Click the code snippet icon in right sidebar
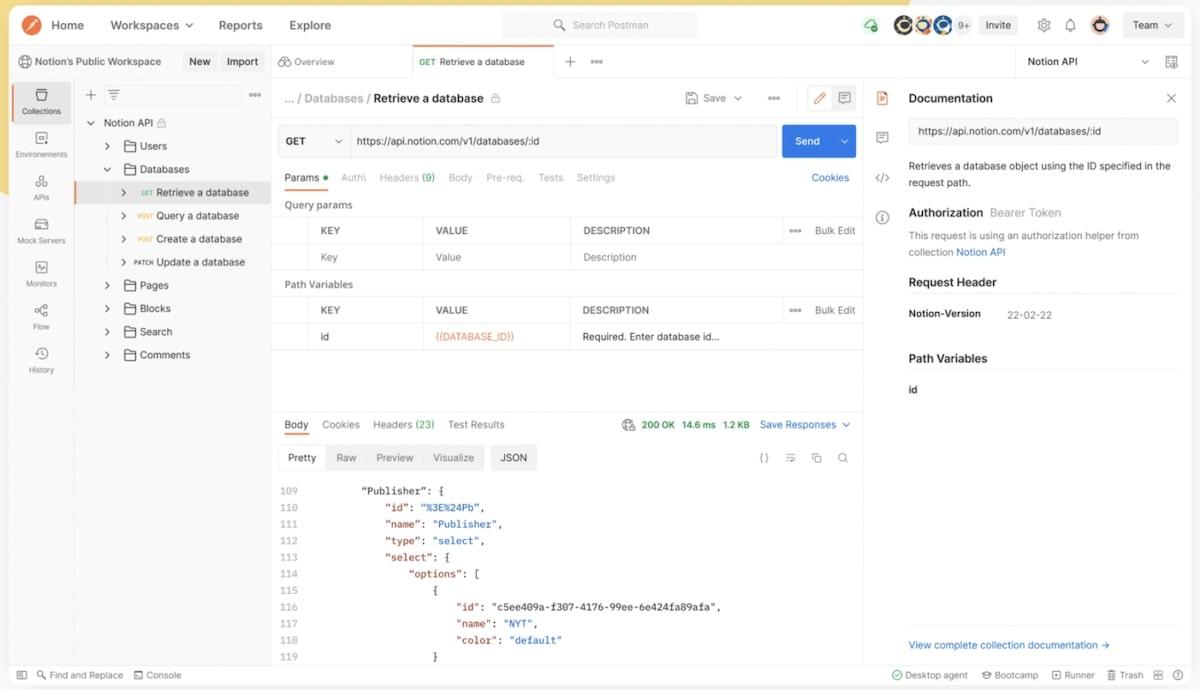The image size is (1200, 690). click(882, 178)
